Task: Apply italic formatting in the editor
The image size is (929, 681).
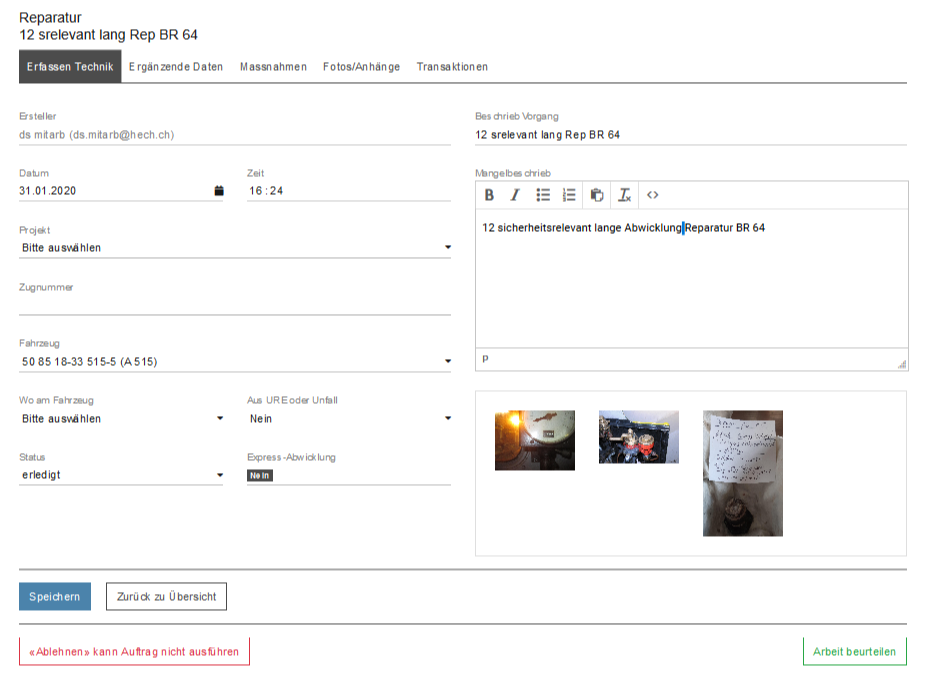Action: 515,195
